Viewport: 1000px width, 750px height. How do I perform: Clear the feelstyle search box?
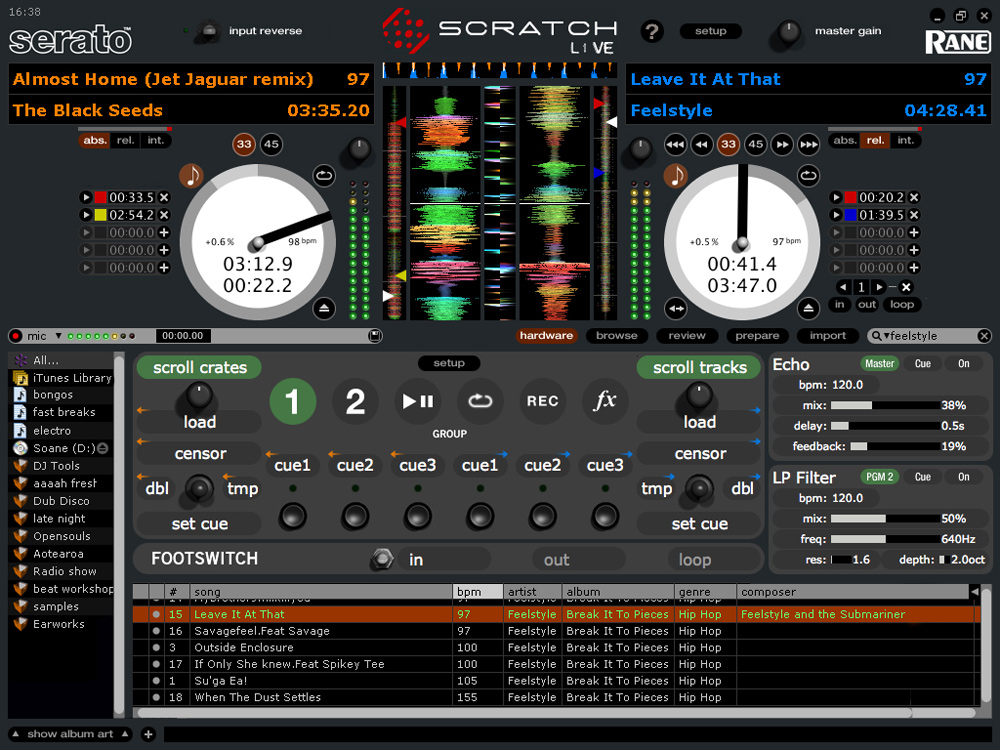984,335
